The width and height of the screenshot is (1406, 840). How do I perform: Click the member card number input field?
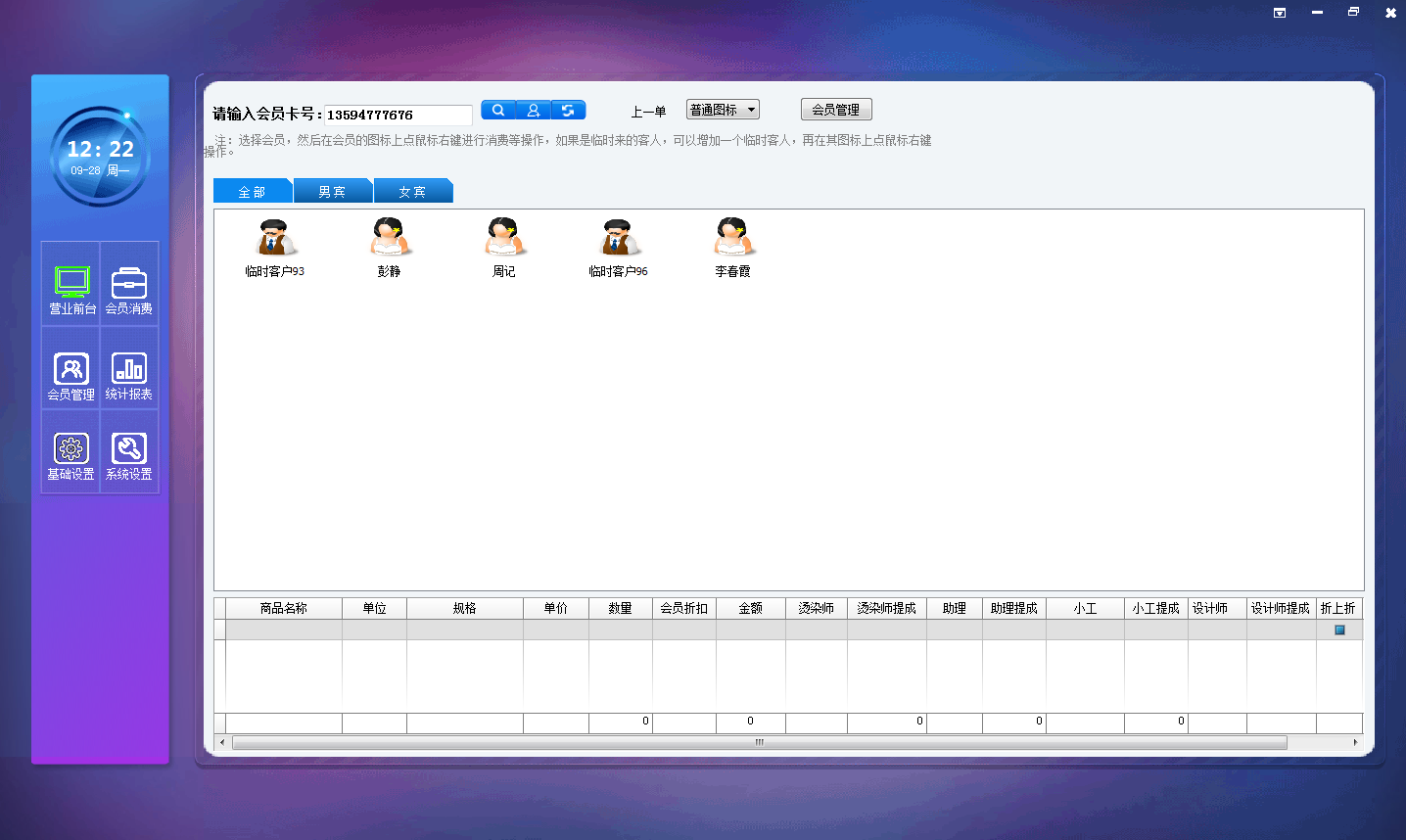point(398,115)
